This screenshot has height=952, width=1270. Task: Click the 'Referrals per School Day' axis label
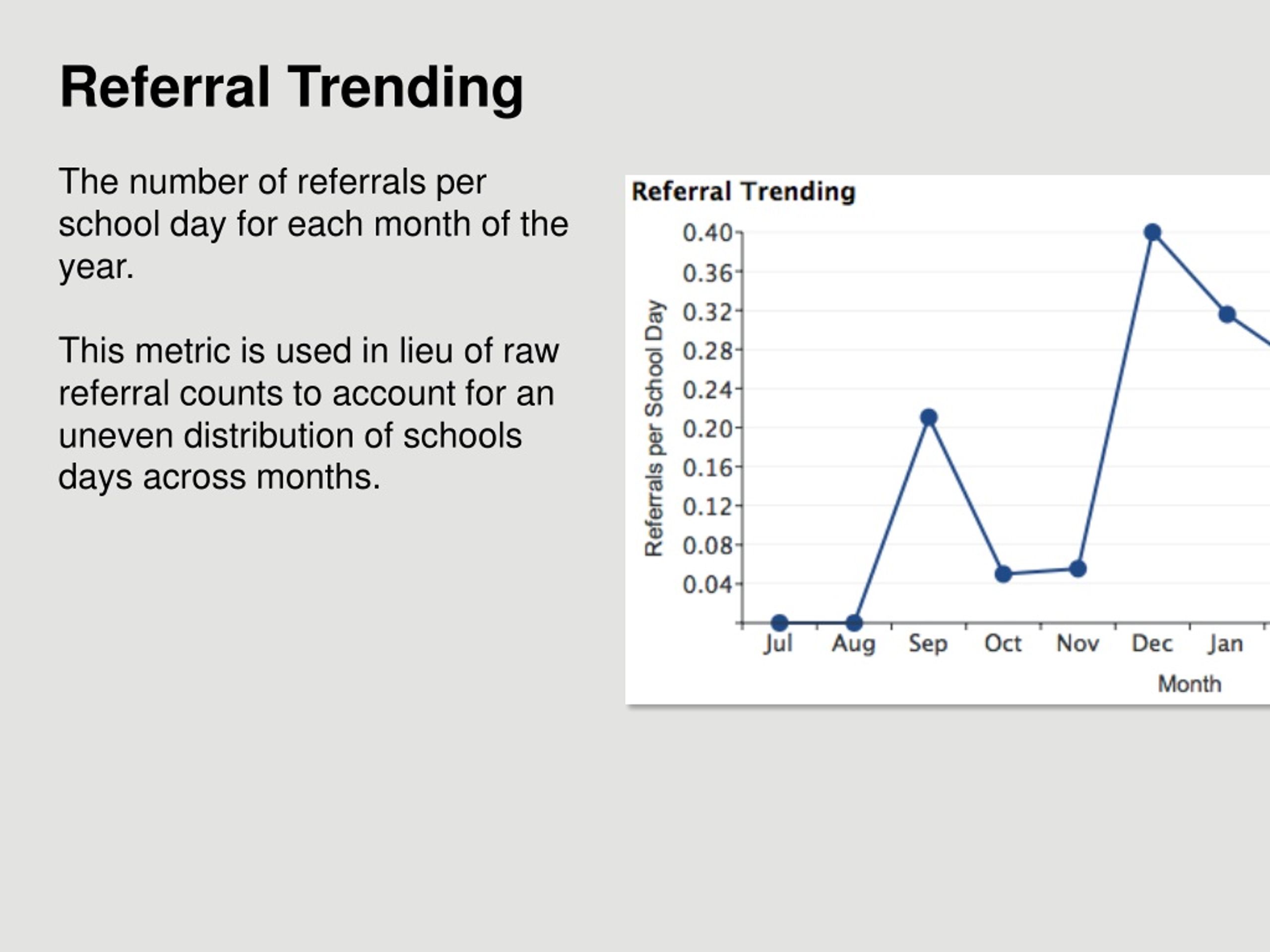[654, 428]
